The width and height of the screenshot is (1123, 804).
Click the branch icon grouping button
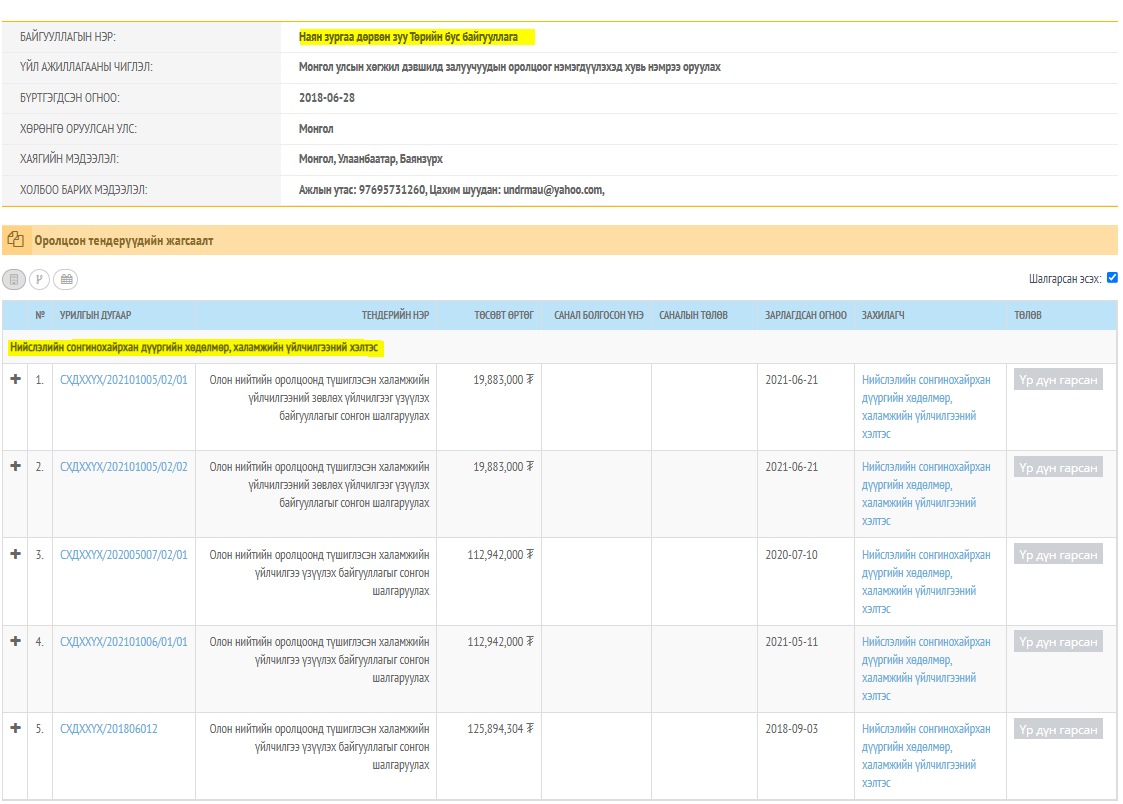pyautogui.click(x=40, y=280)
